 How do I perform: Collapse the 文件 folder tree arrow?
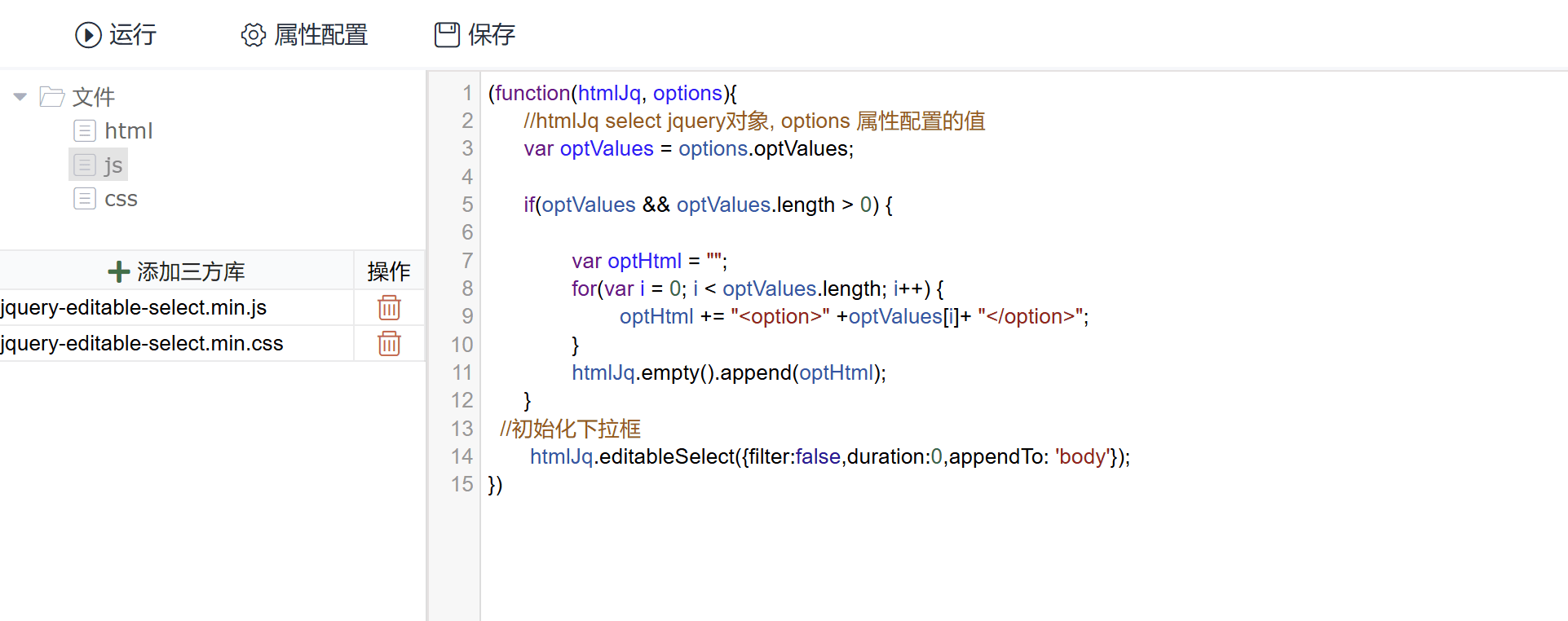pyautogui.click(x=20, y=97)
